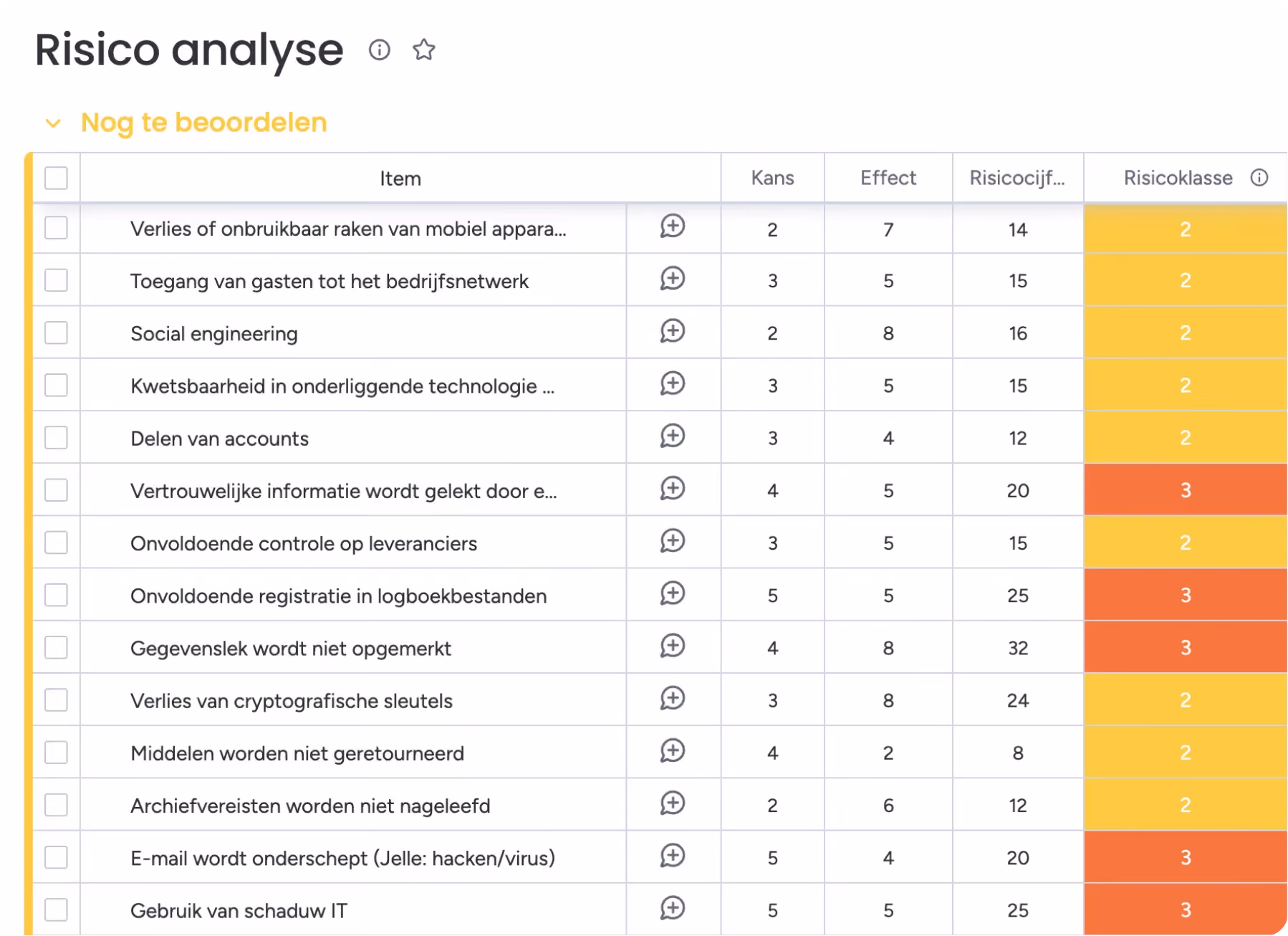The width and height of the screenshot is (1288, 936).
Task: Click the Risicocijfer value 8 for Middelen worden niet geretourneerd
Action: click(x=1018, y=753)
